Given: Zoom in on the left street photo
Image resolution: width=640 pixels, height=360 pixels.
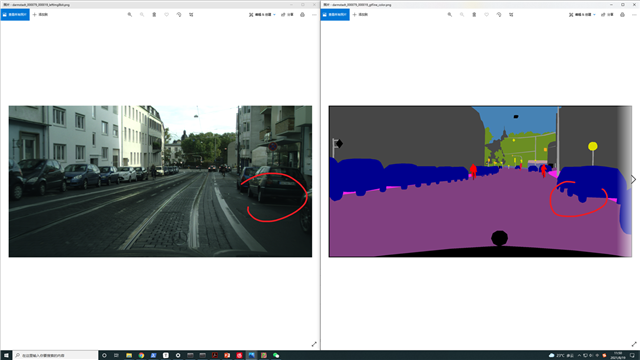Looking at the screenshot, I should pos(130,15).
